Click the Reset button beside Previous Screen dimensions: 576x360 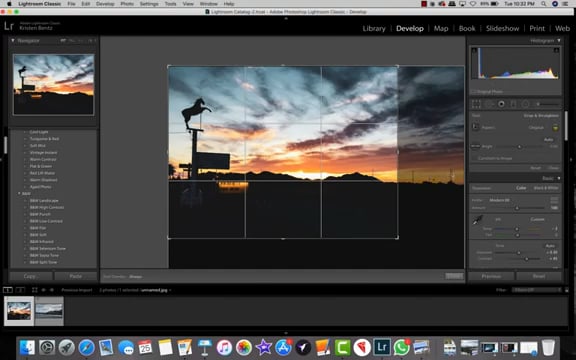pyautogui.click(x=539, y=276)
